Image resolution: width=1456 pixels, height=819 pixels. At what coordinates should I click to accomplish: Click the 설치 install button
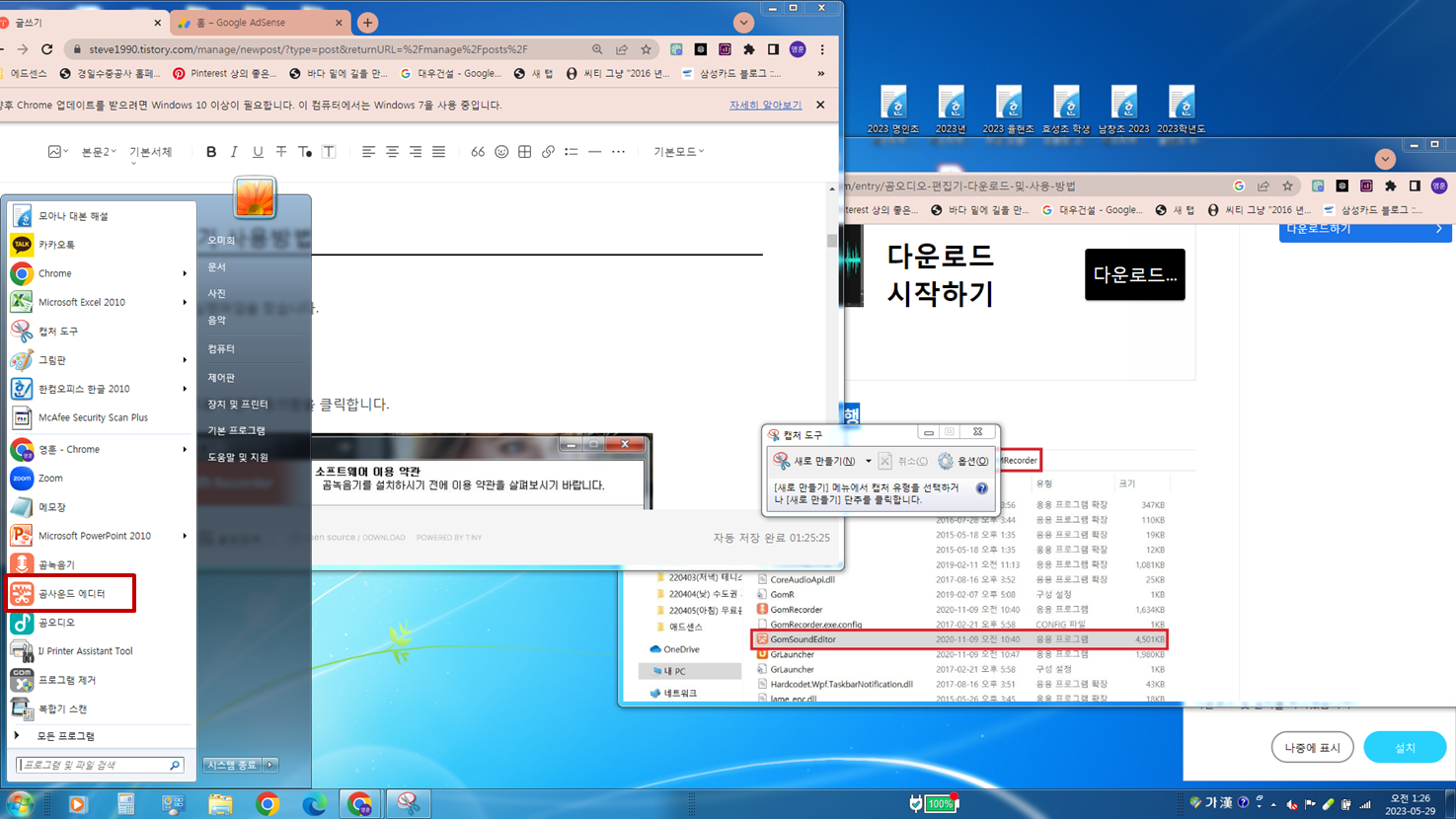[1404, 747]
